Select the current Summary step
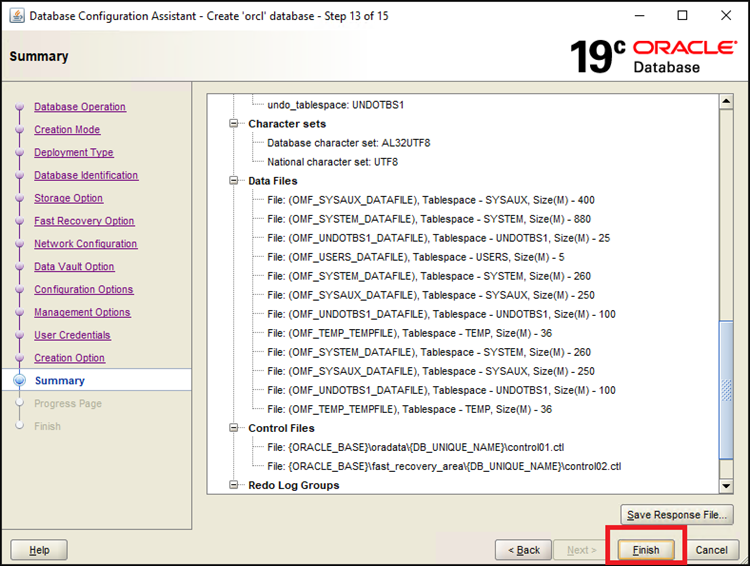 (59, 380)
